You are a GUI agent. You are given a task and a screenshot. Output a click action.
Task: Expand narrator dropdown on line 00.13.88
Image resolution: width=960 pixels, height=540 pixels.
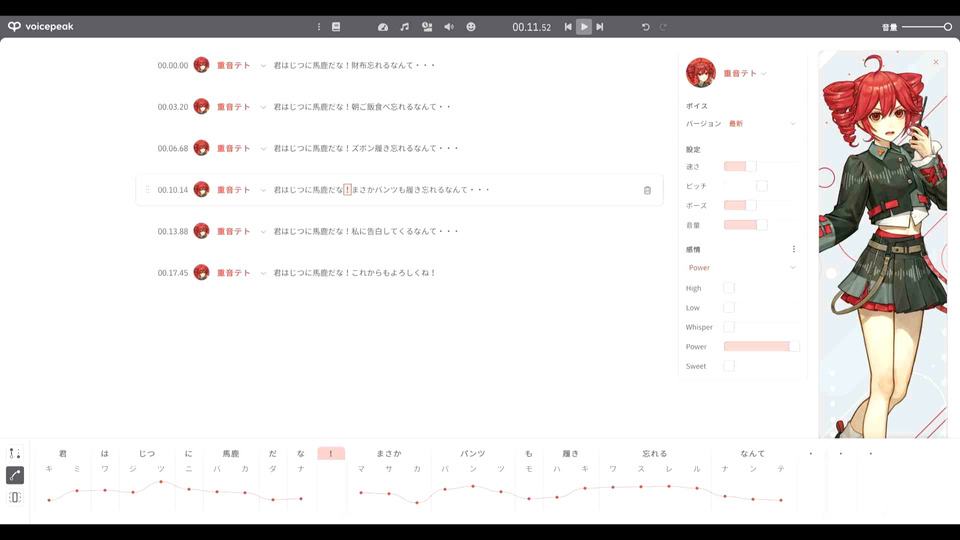(x=263, y=232)
